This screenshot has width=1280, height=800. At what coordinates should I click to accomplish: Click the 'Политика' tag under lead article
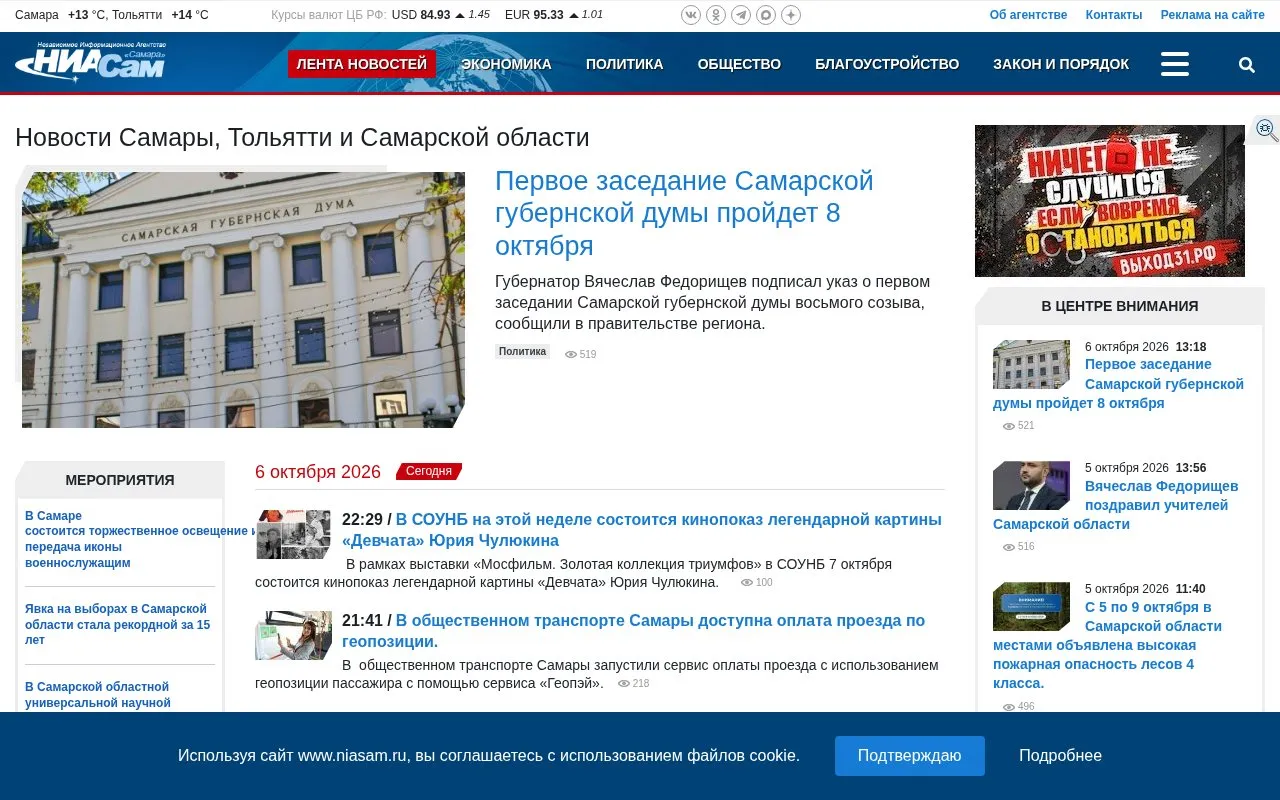(x=522, y=352)
